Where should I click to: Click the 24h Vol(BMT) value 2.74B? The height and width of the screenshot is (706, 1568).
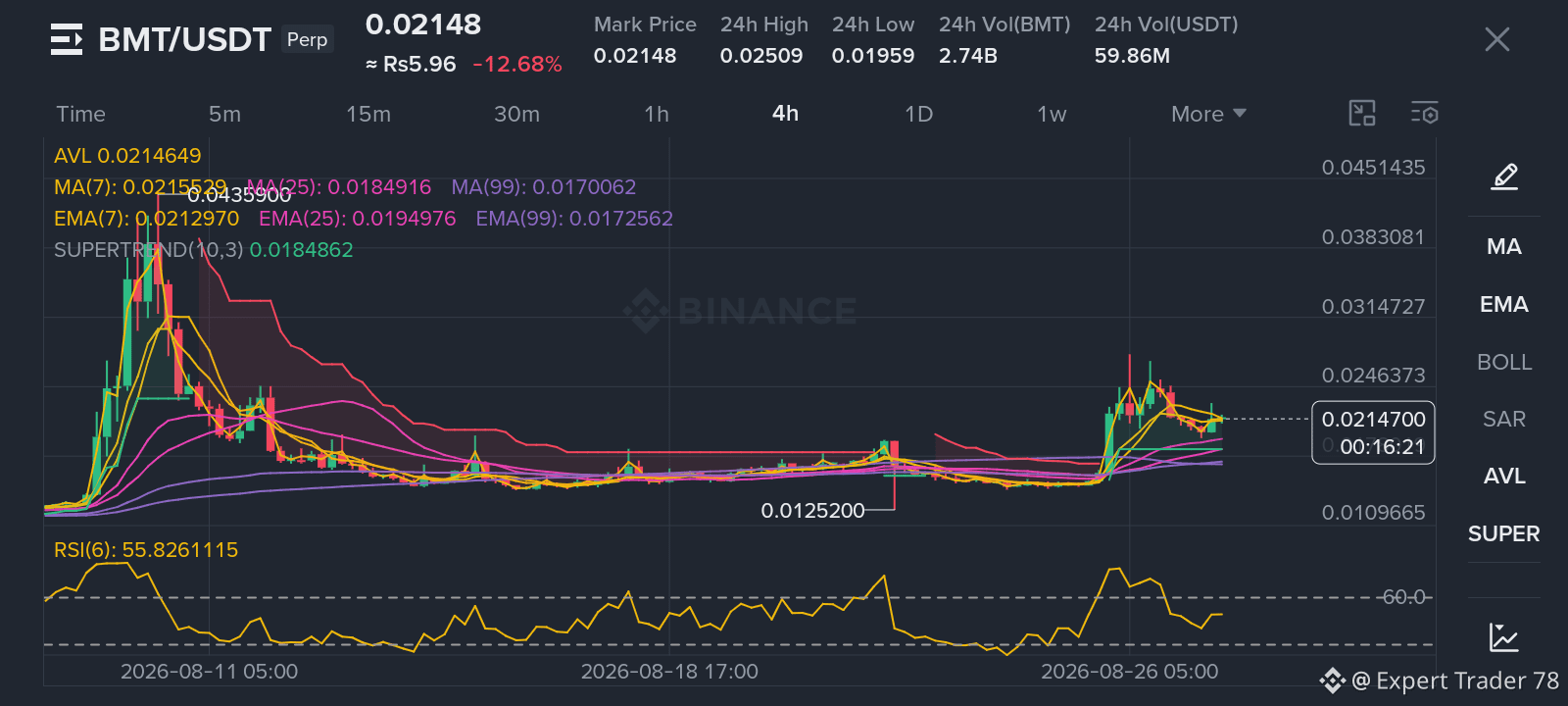968,56
